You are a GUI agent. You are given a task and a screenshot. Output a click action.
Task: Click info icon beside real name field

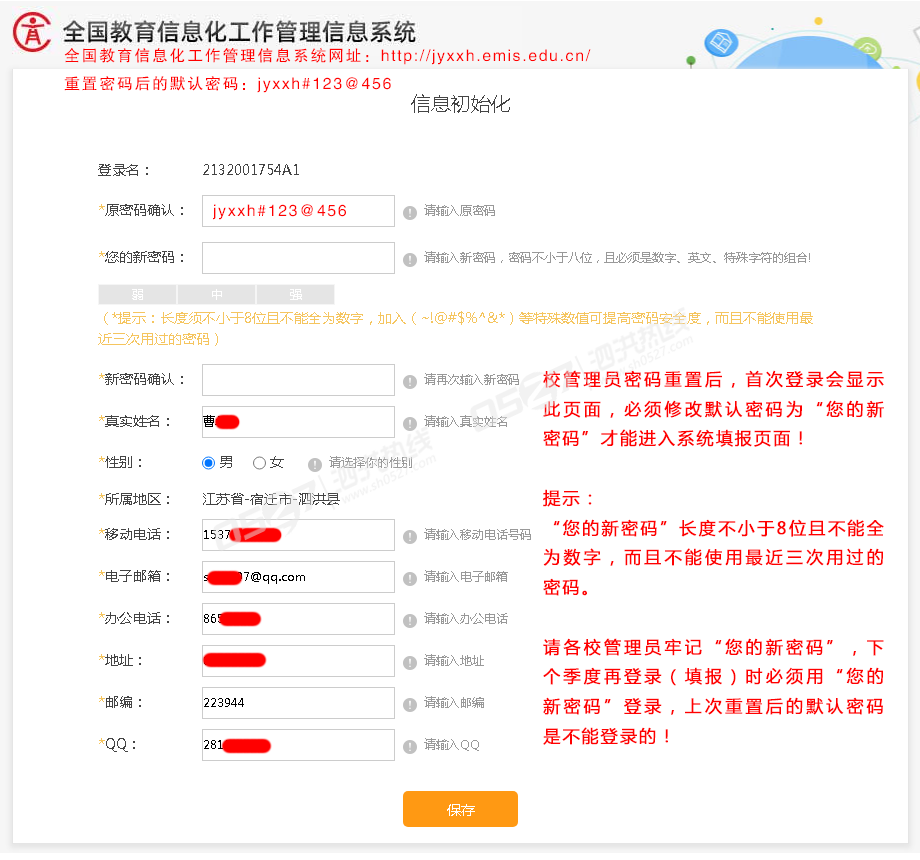click(x=410, y=422)
